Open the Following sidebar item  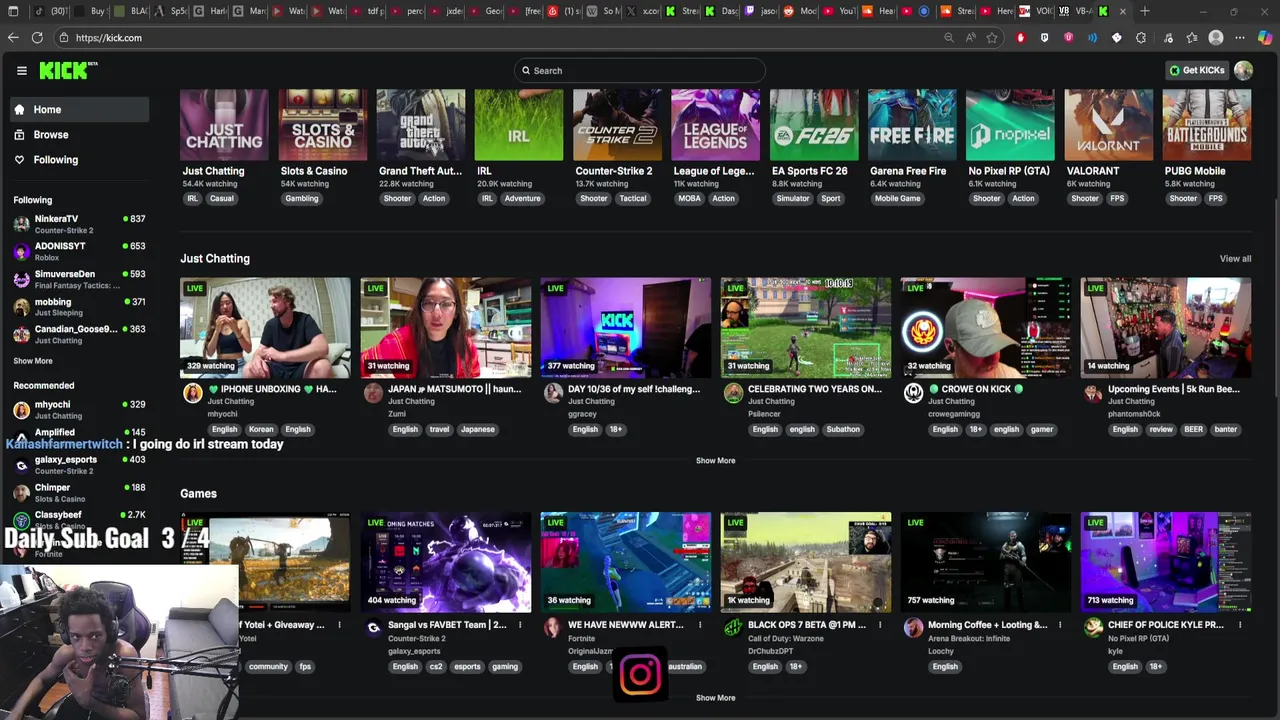click(x=80, y=159)
